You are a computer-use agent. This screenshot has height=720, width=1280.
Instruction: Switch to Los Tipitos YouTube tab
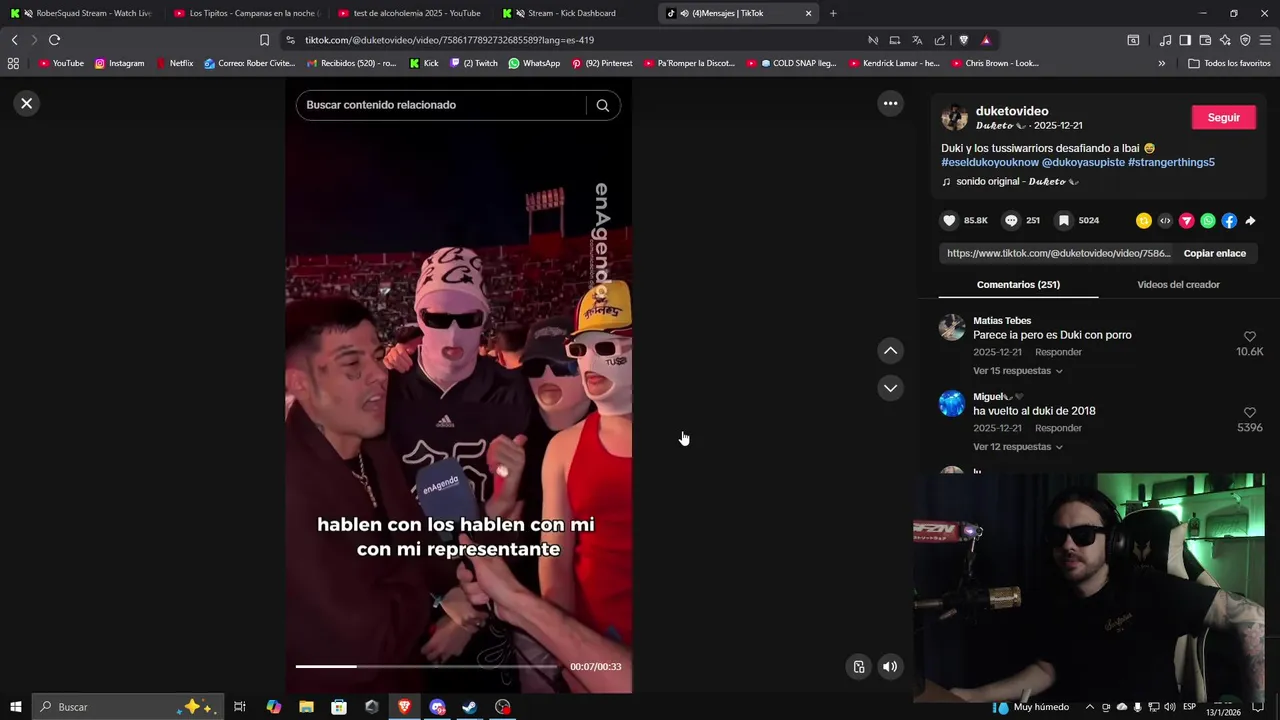click(247, 13)
